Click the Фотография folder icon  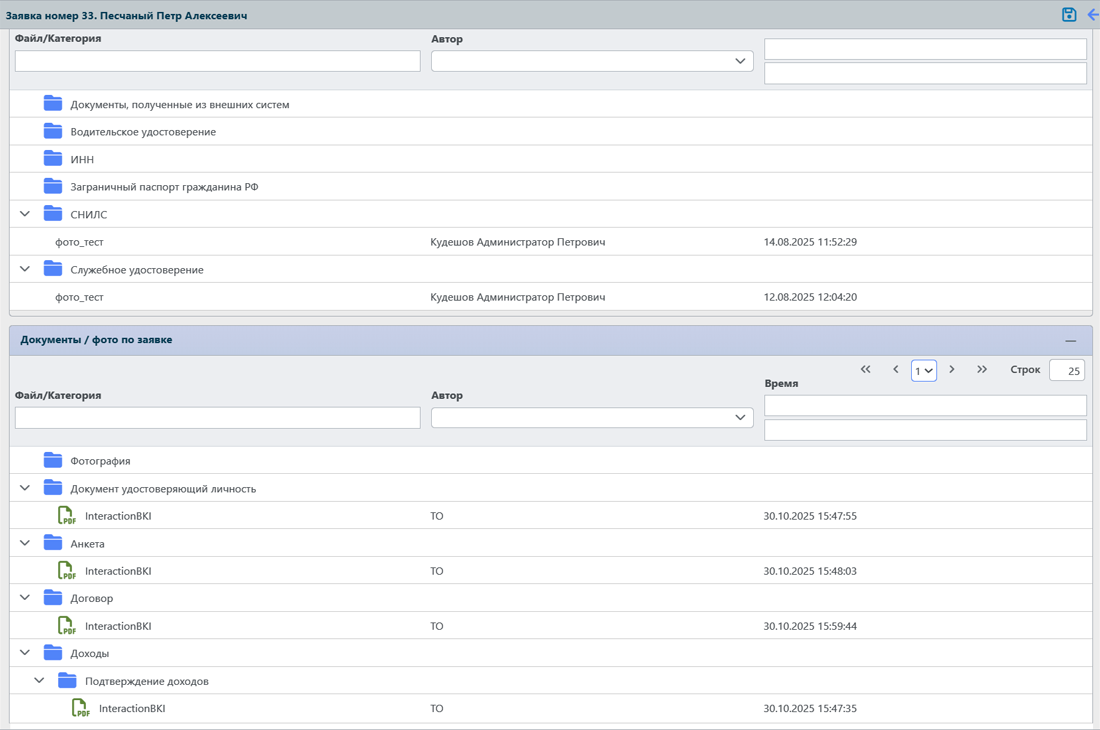(53, 461)
